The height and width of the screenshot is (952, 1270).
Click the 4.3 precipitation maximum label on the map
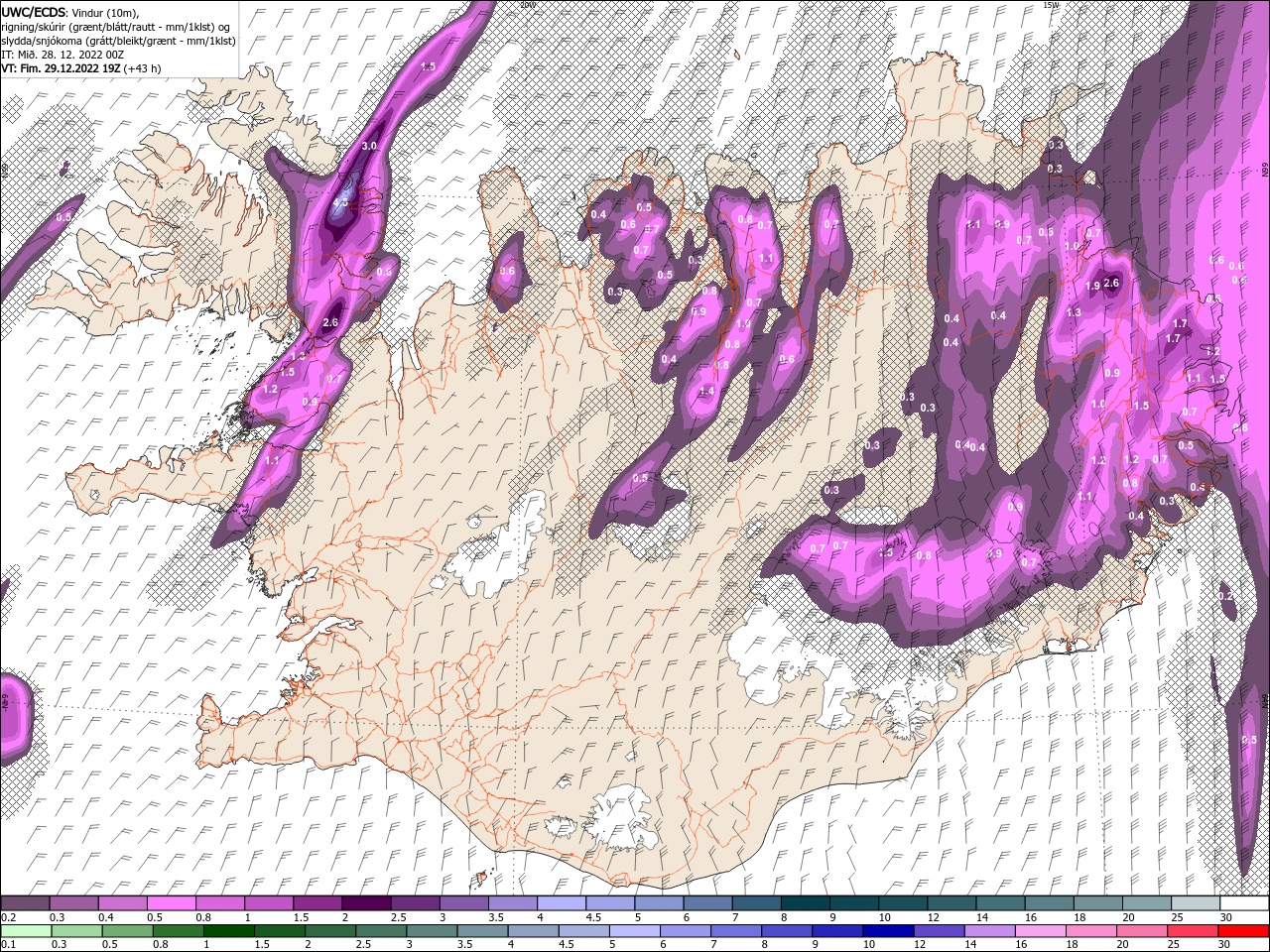341,202
